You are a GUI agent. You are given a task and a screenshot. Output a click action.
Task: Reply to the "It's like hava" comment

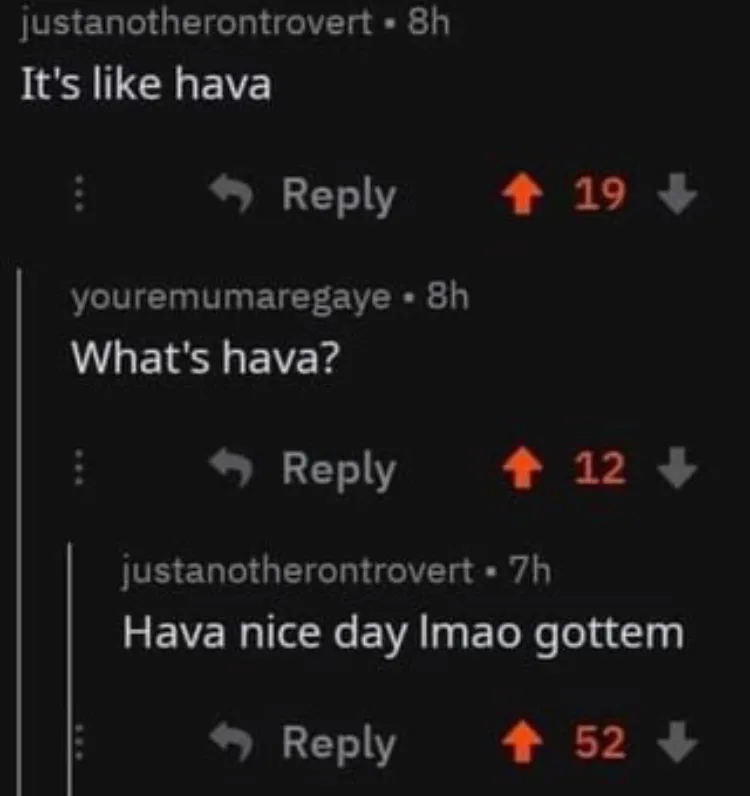coord(304,195)
